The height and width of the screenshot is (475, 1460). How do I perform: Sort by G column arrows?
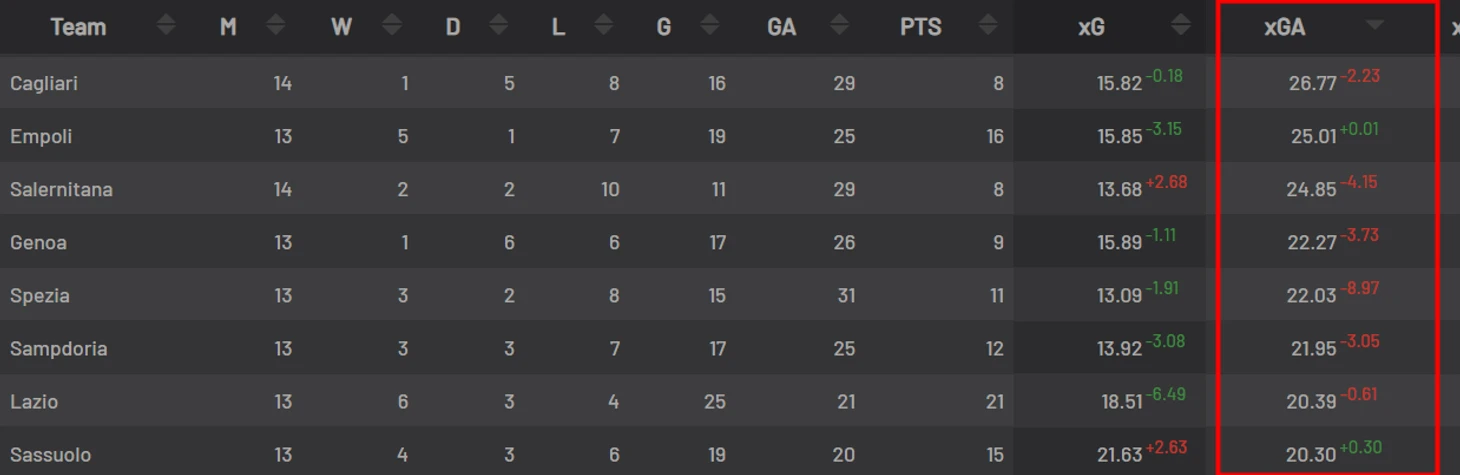pyautogui.click(x=709, y=26)
